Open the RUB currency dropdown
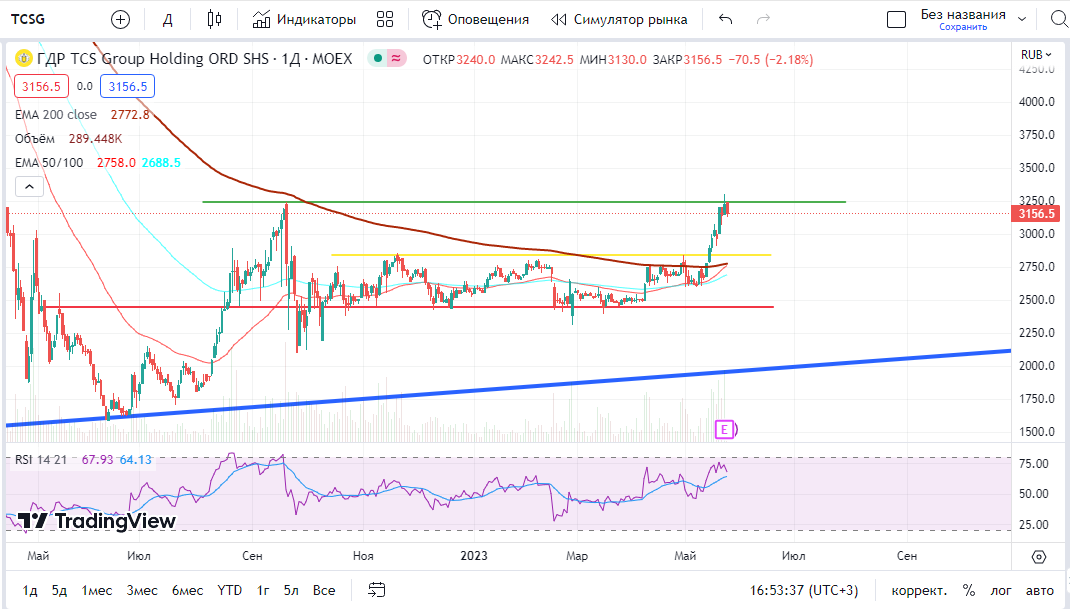Viewport: 1070px width, 609px height. coord(1036,55)
